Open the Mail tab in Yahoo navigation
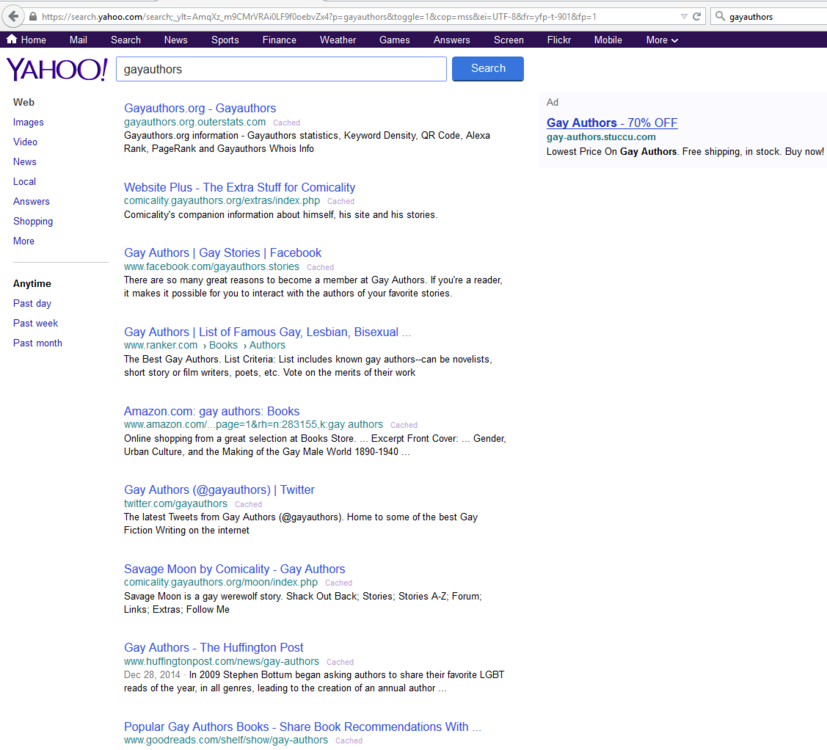The image size is (827, 750). [x=78, y=40]
